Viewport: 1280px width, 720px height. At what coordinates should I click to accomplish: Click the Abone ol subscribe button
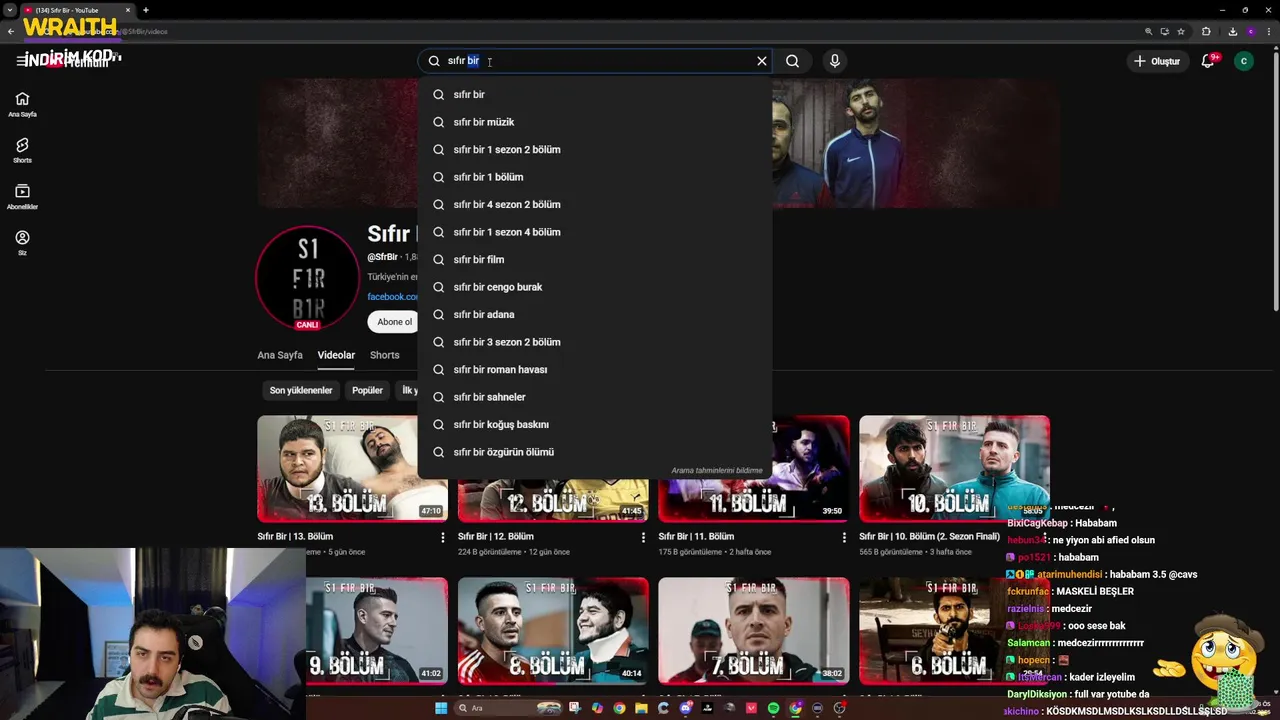[x=394, y=322]
